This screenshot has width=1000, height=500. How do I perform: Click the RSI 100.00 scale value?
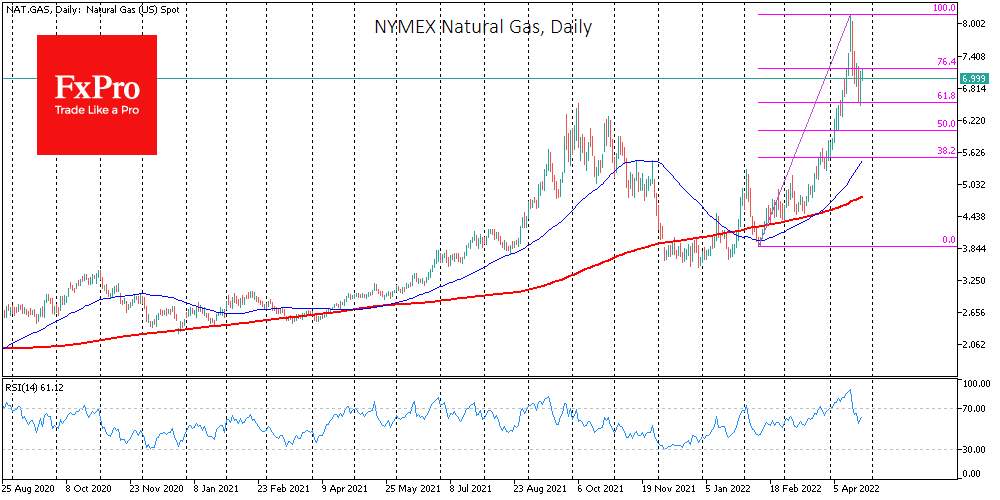click(976, 384)
